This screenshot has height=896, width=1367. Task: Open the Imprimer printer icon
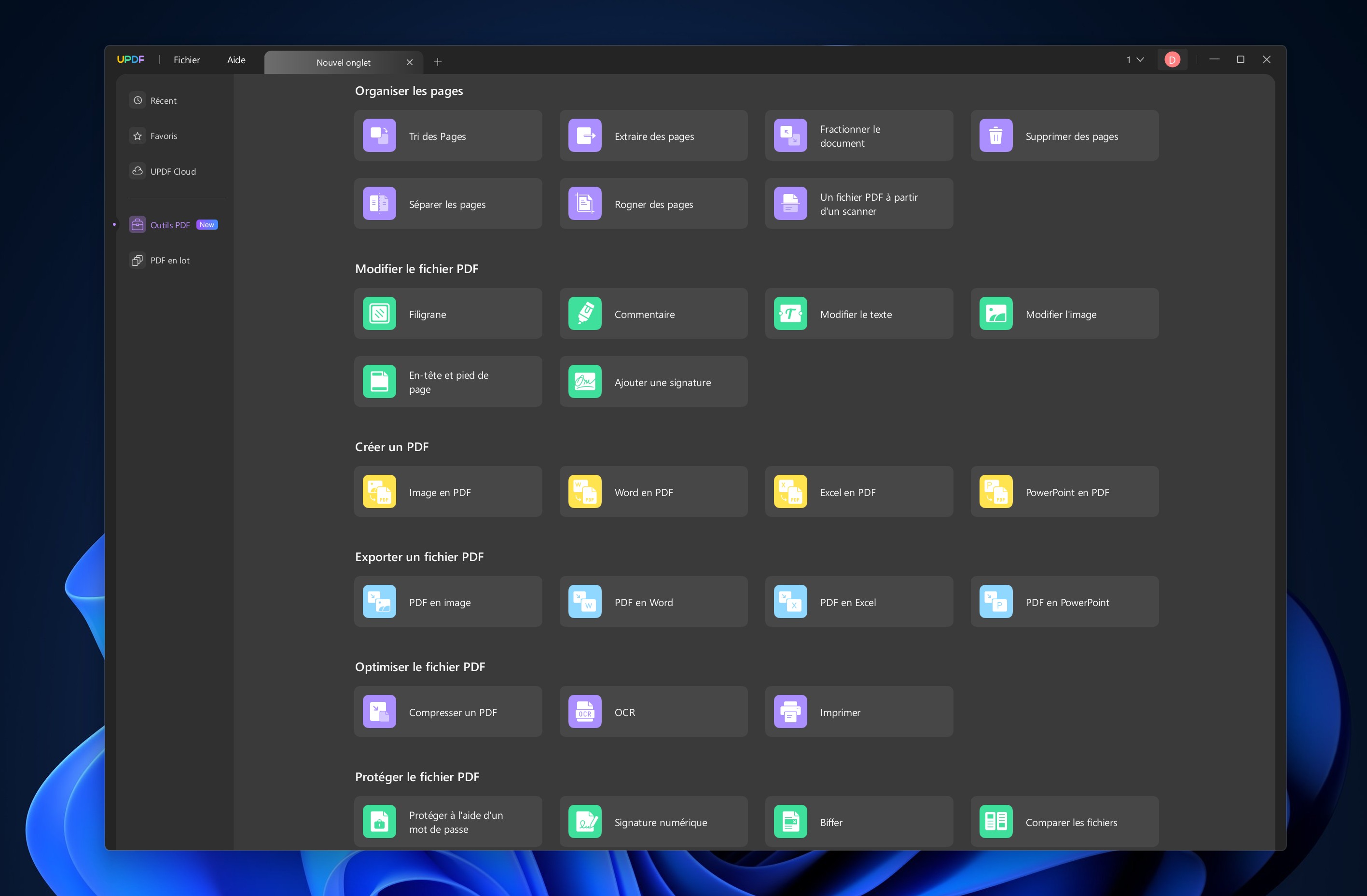tap(790, 712)
